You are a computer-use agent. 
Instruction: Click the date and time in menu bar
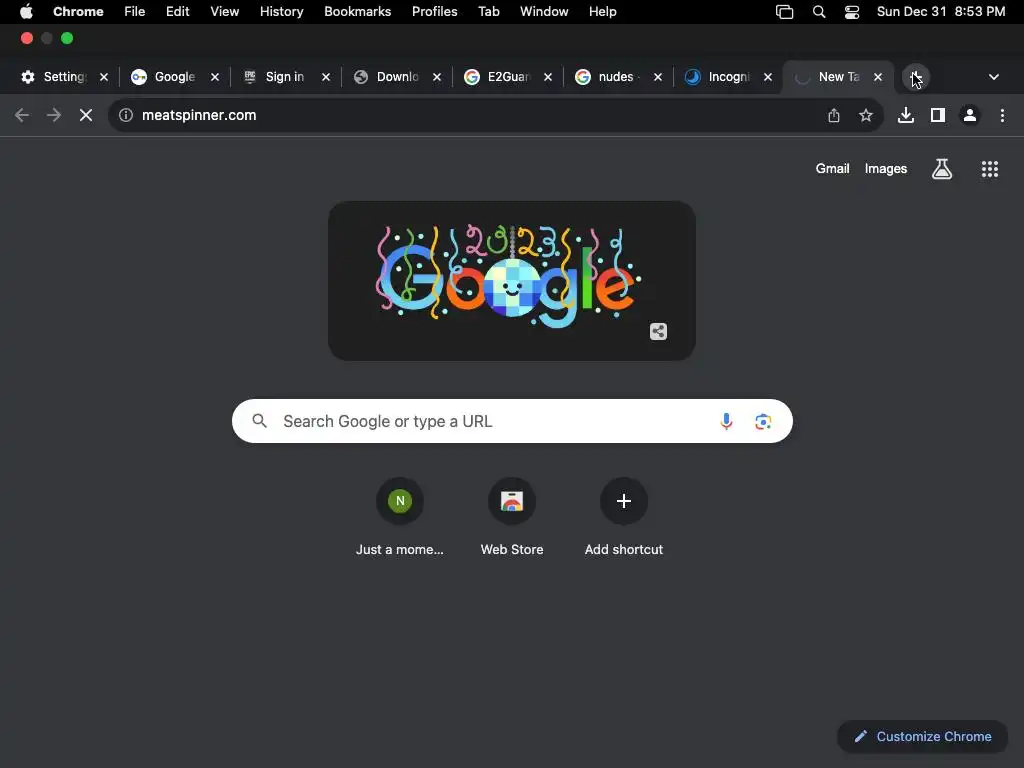pos(940,12)
